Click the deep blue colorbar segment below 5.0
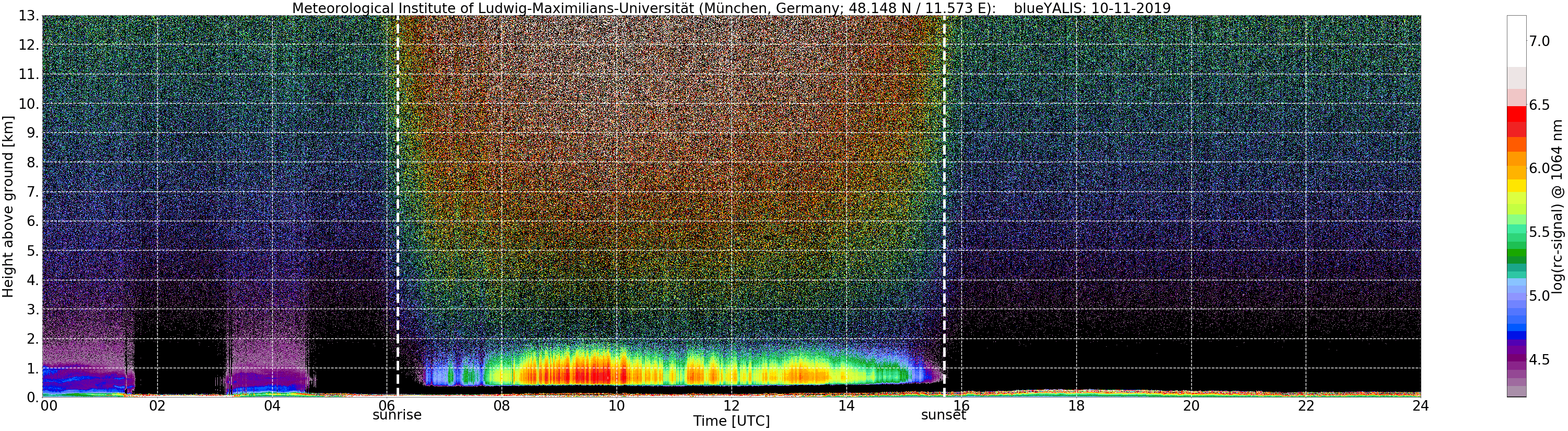The height and width of the screenshot is (431, 1568). 1516,335
